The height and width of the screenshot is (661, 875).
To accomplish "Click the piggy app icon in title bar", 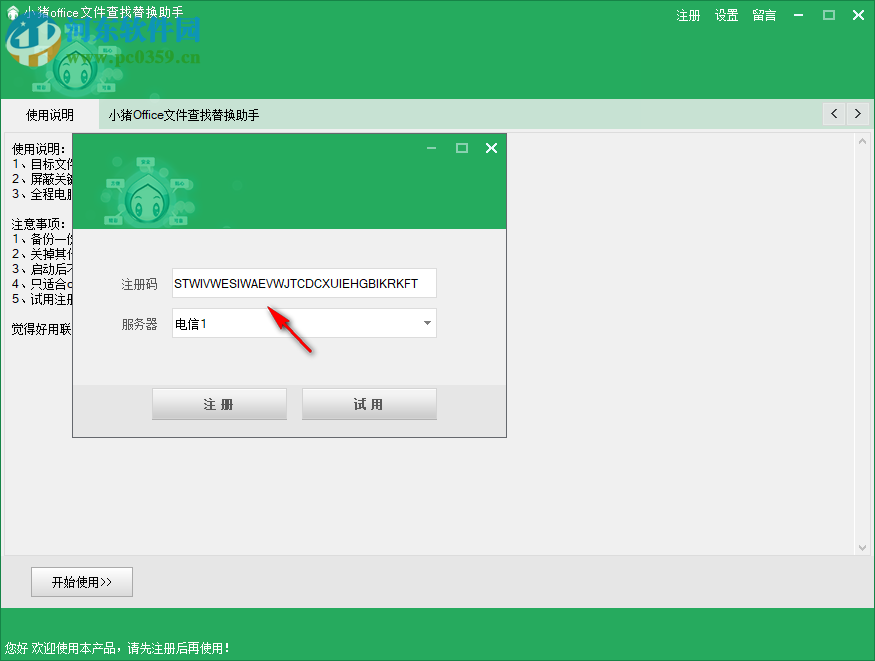I will tap(12, 14).
